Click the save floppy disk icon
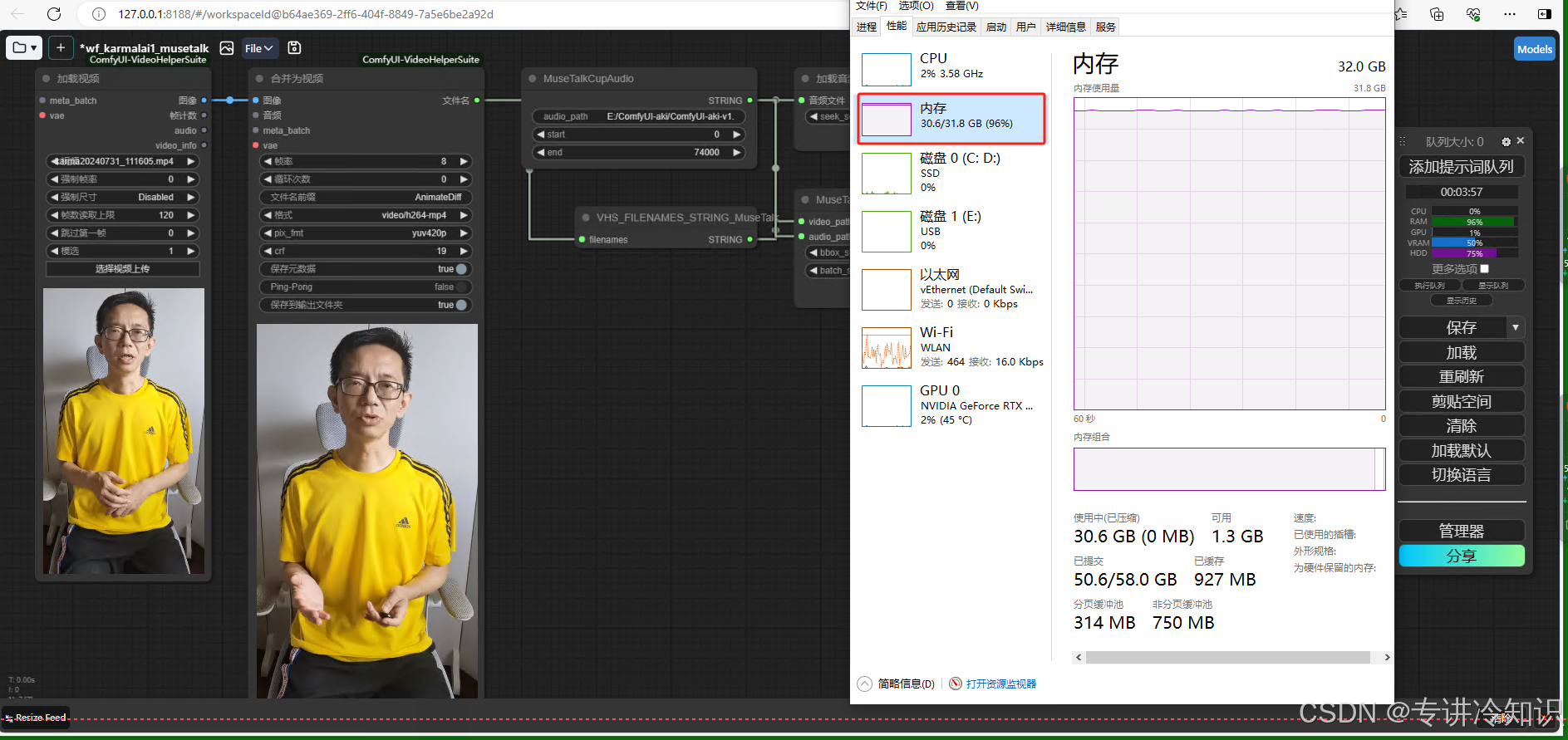Screen dimensions: 1568x740 [x=294, y=48]
